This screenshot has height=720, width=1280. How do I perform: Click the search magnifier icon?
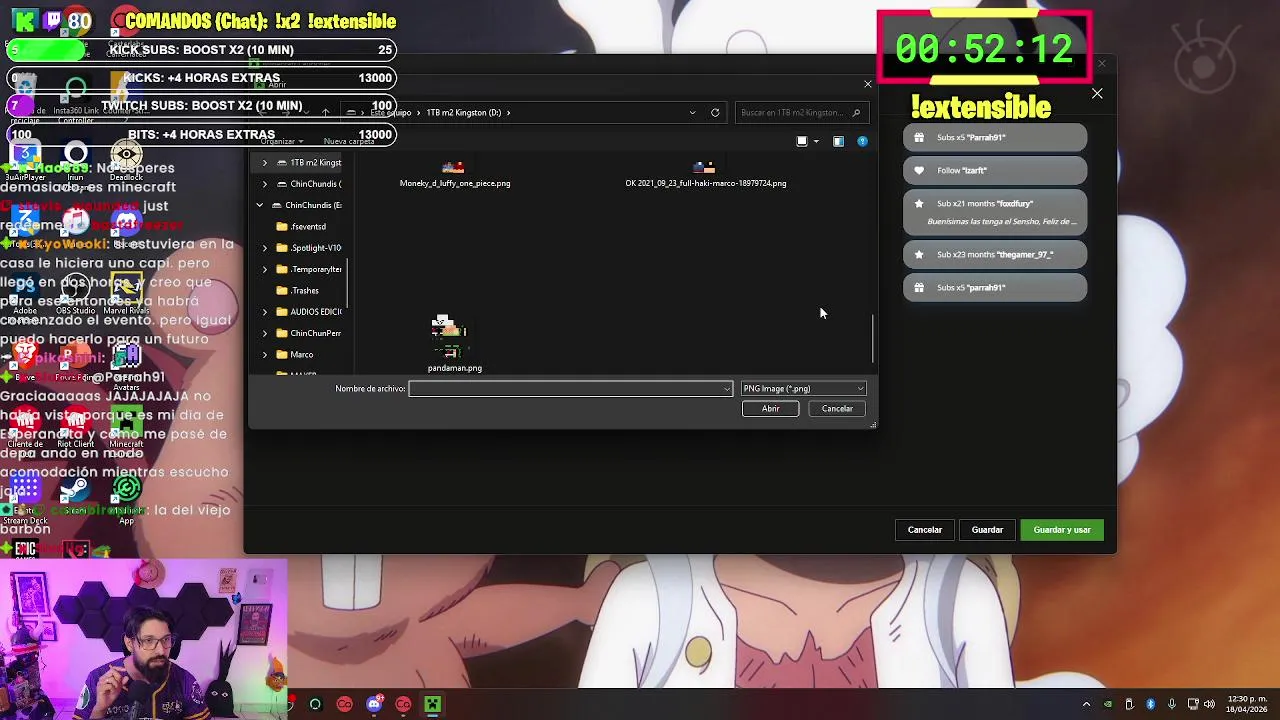(856, 112)
